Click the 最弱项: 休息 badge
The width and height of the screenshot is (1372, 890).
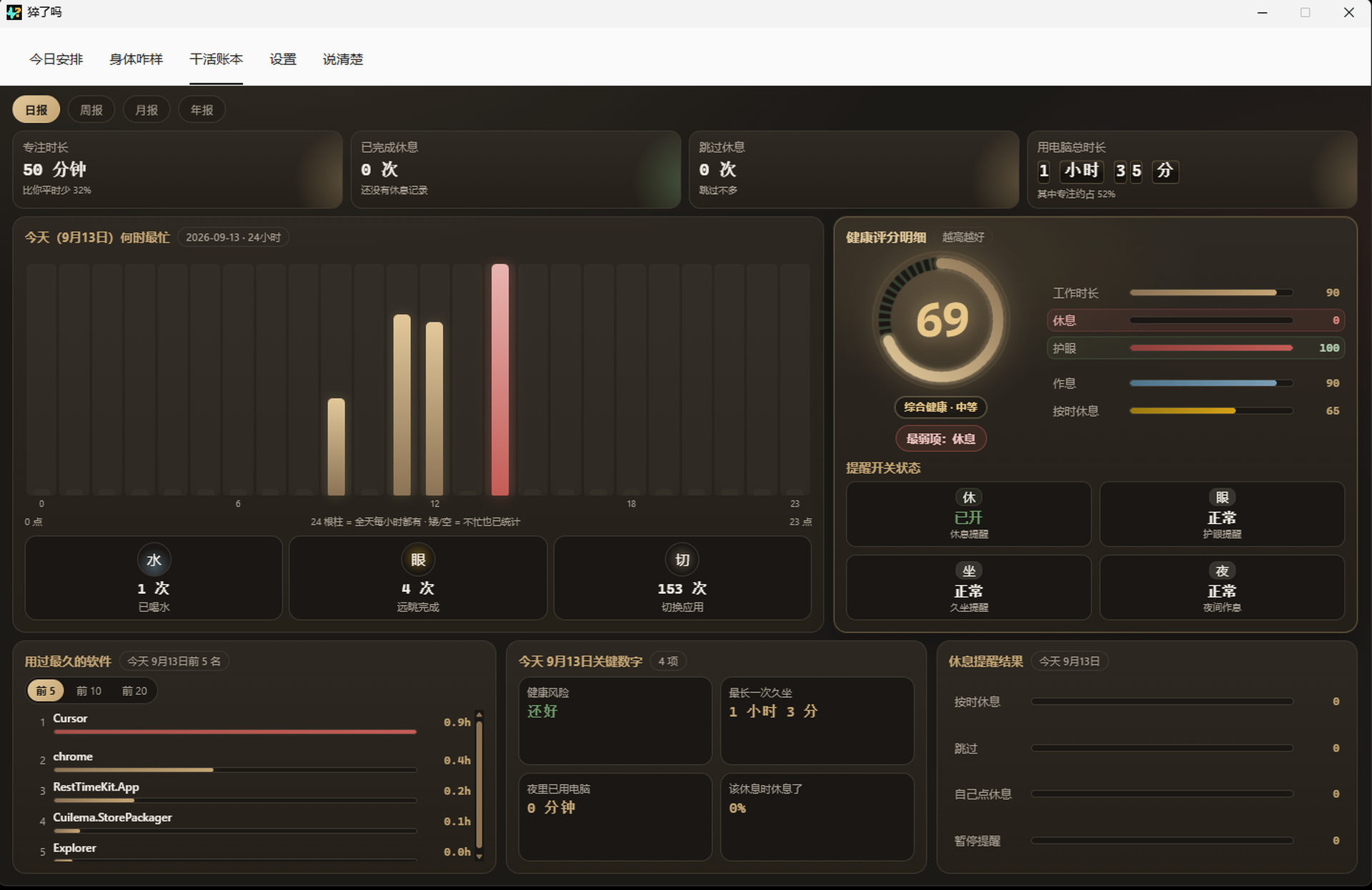pyautogui.click(x=940, y=439)
